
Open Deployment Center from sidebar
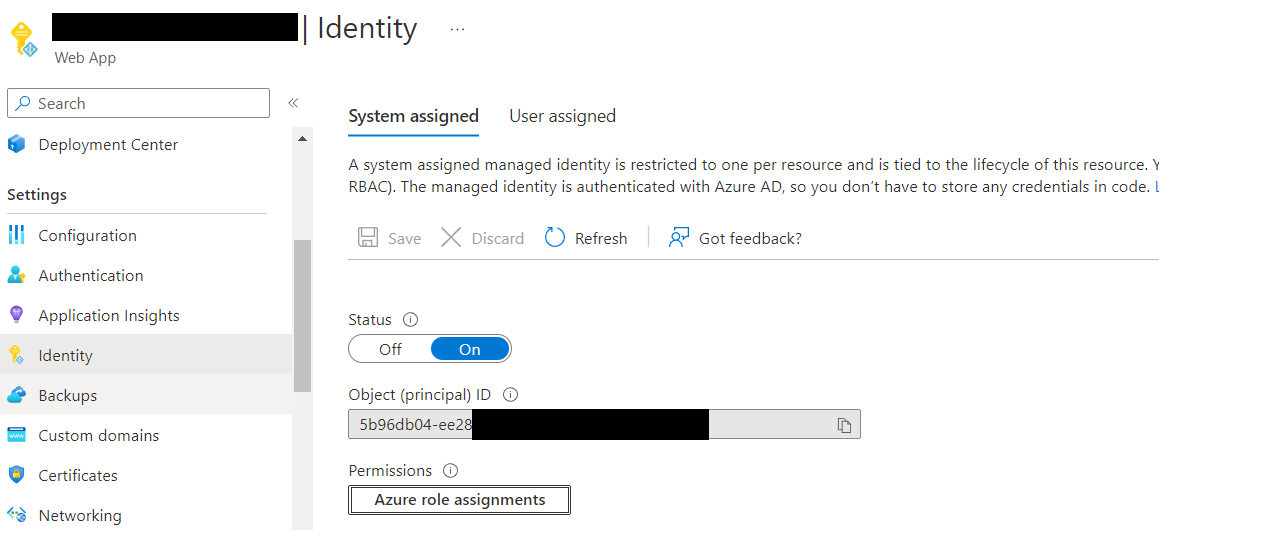pyautogui.click(x=108, y=145)
